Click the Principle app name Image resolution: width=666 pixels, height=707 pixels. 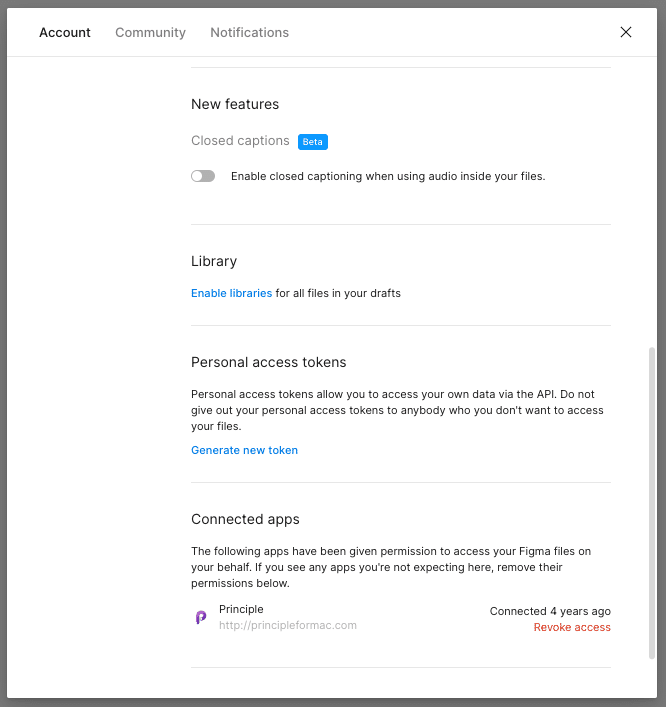(241, 609)
